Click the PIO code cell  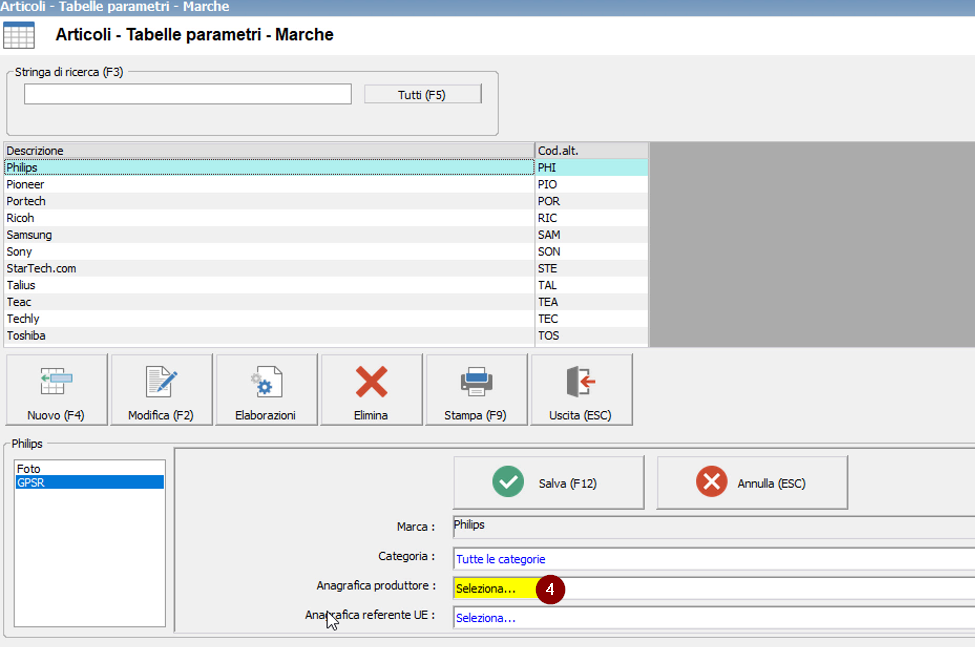(591, 184)
